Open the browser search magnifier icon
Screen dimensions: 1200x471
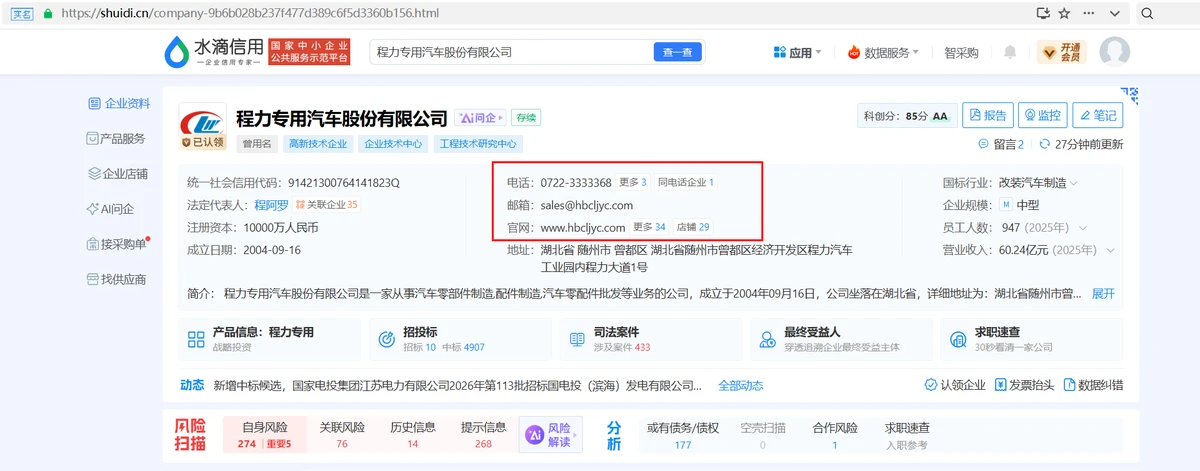pyautogui.click(x=1148, y=14)
